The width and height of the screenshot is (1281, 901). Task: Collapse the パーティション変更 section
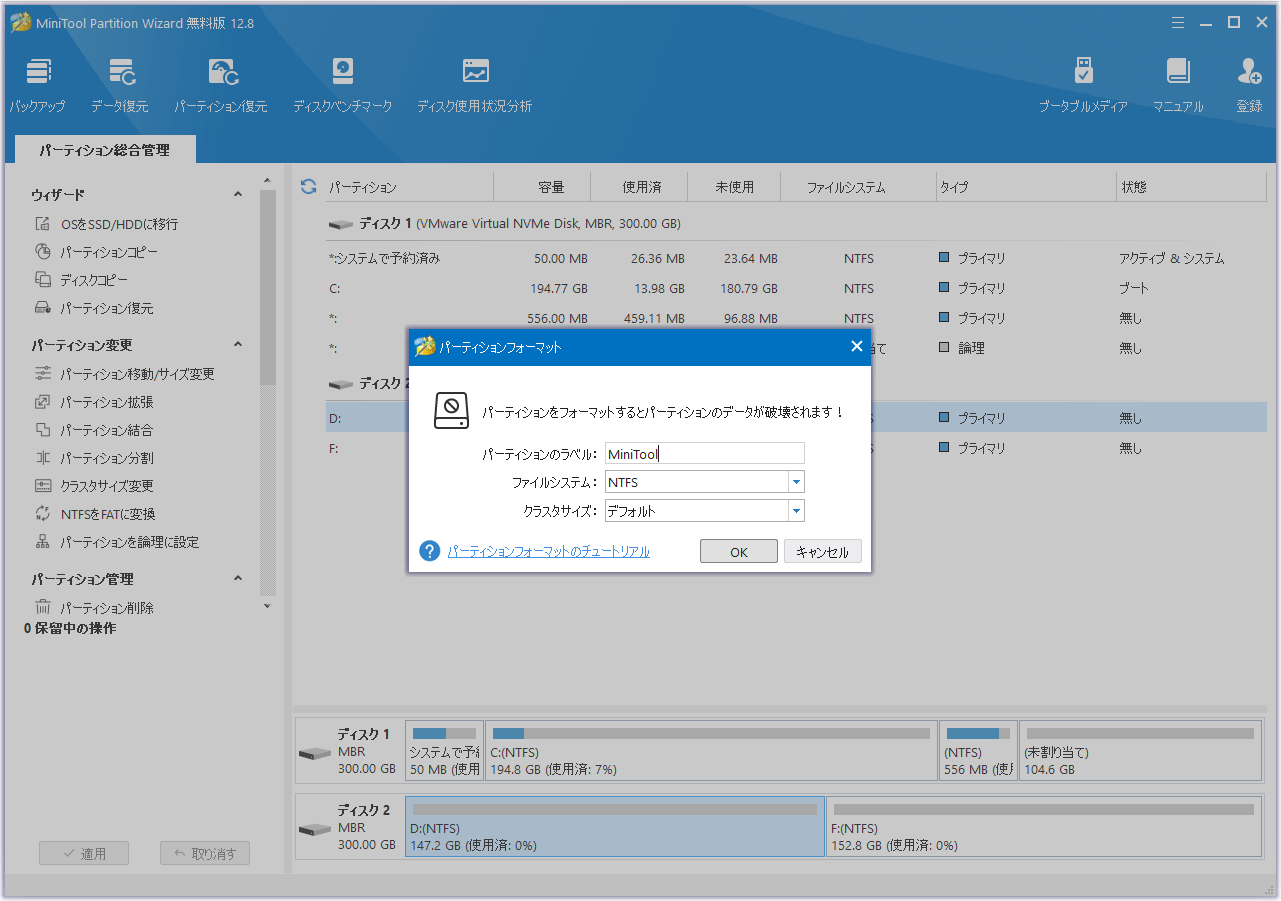click(x=238, y=345)
